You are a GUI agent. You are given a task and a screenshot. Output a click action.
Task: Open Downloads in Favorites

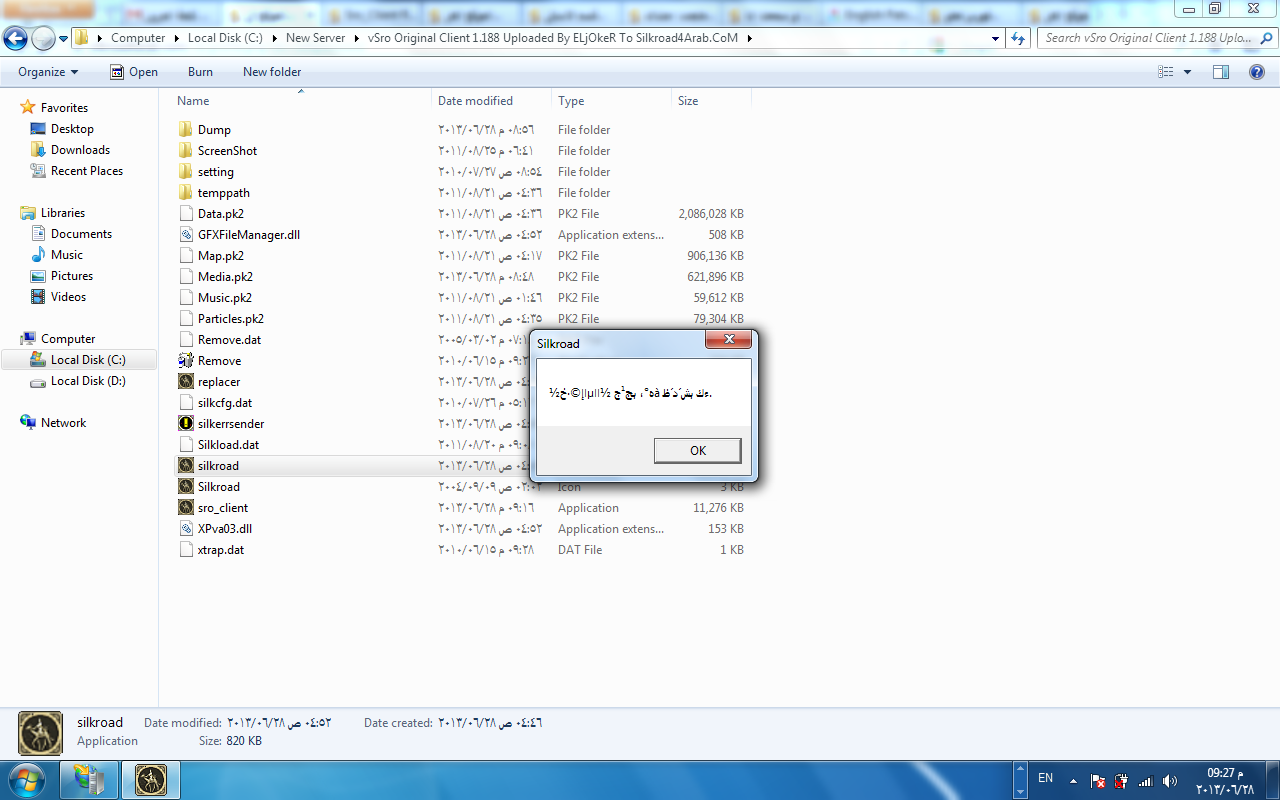pos(80,150)
